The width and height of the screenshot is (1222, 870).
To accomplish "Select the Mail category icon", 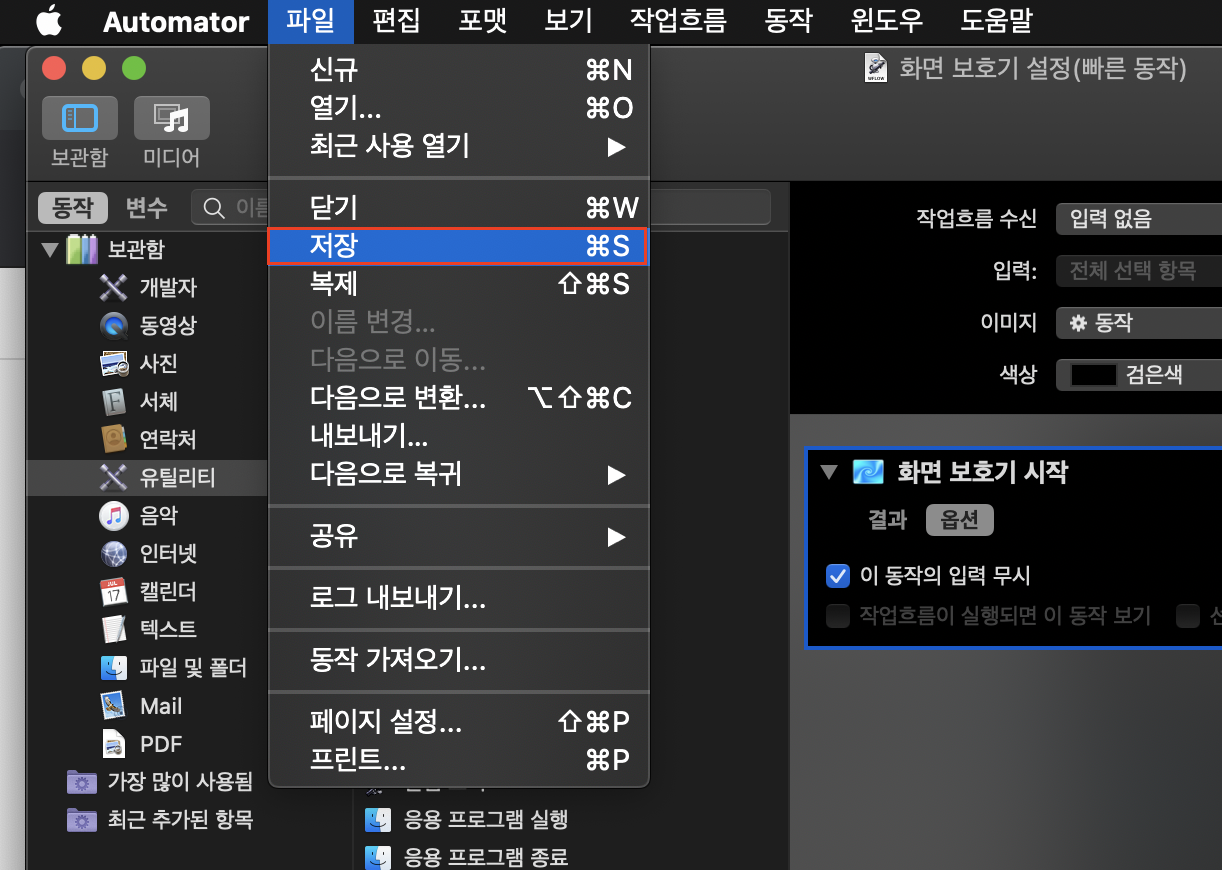I will pyautogui.click(x=114, y=706).
